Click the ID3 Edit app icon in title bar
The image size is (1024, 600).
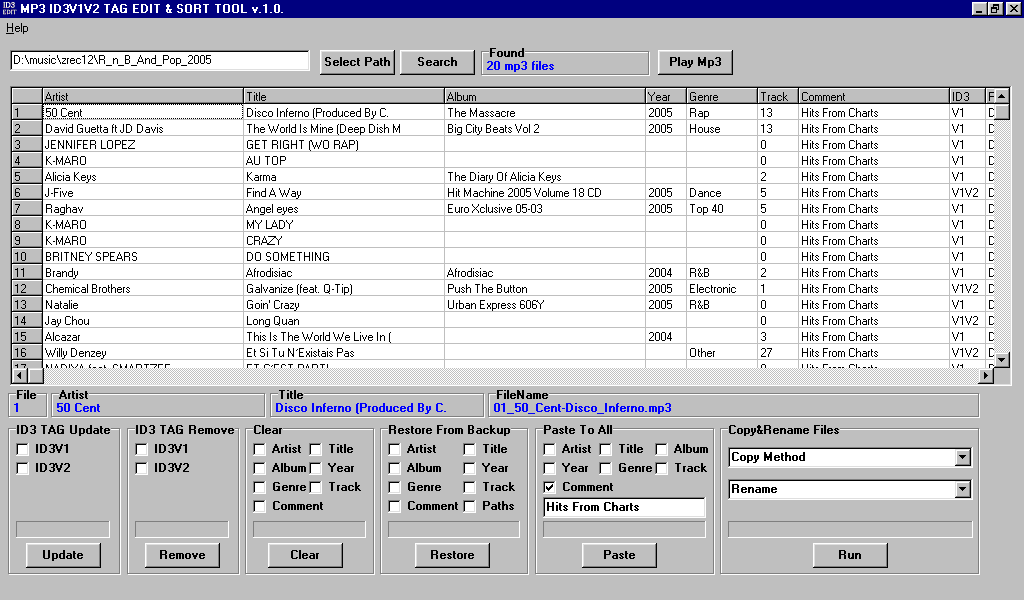pyautogui.click(x=9, y=8)
